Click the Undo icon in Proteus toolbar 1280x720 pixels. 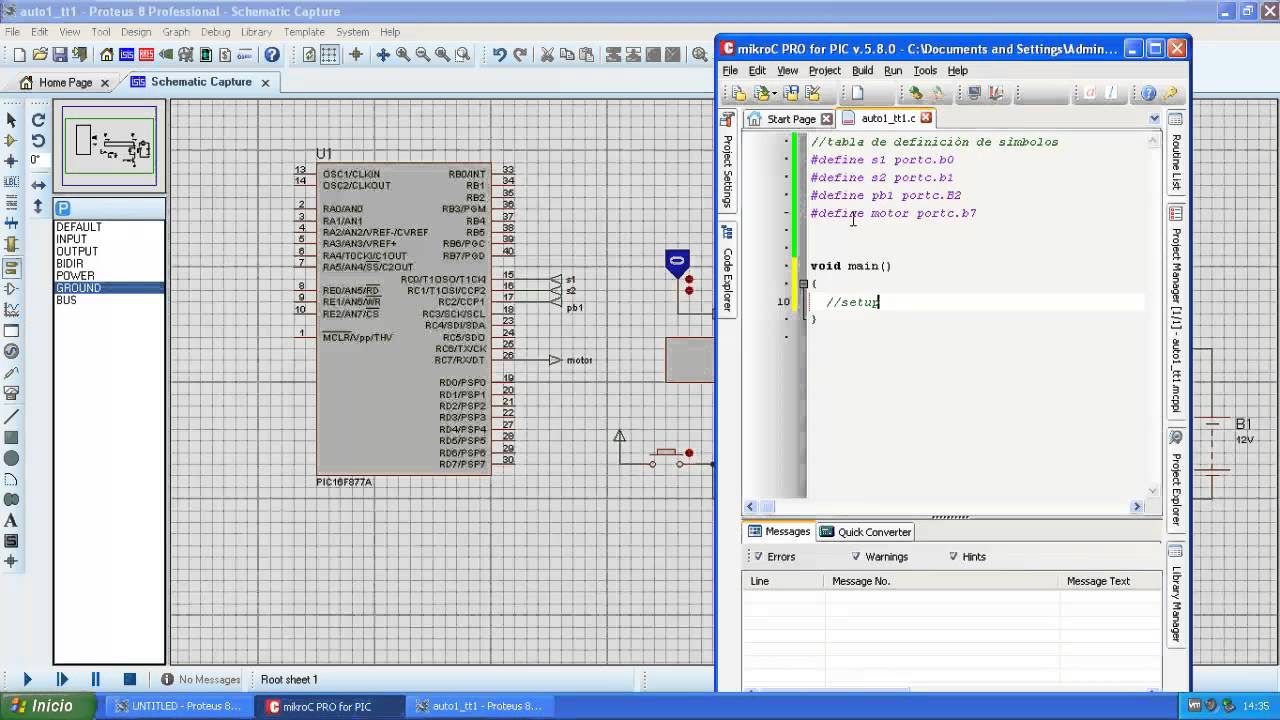pyautogui.click(x=499, y=55)
